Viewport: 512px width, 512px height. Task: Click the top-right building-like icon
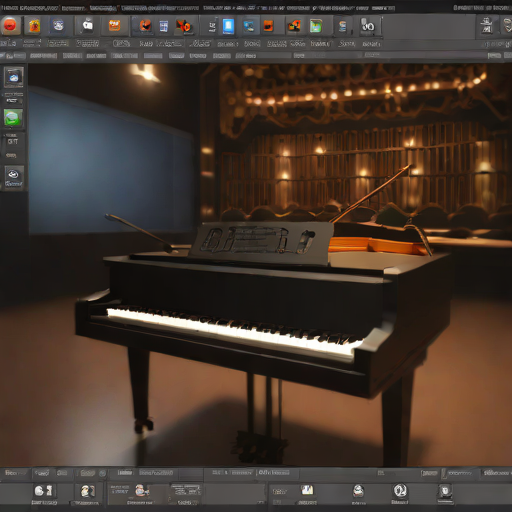(x=487, y=25)
